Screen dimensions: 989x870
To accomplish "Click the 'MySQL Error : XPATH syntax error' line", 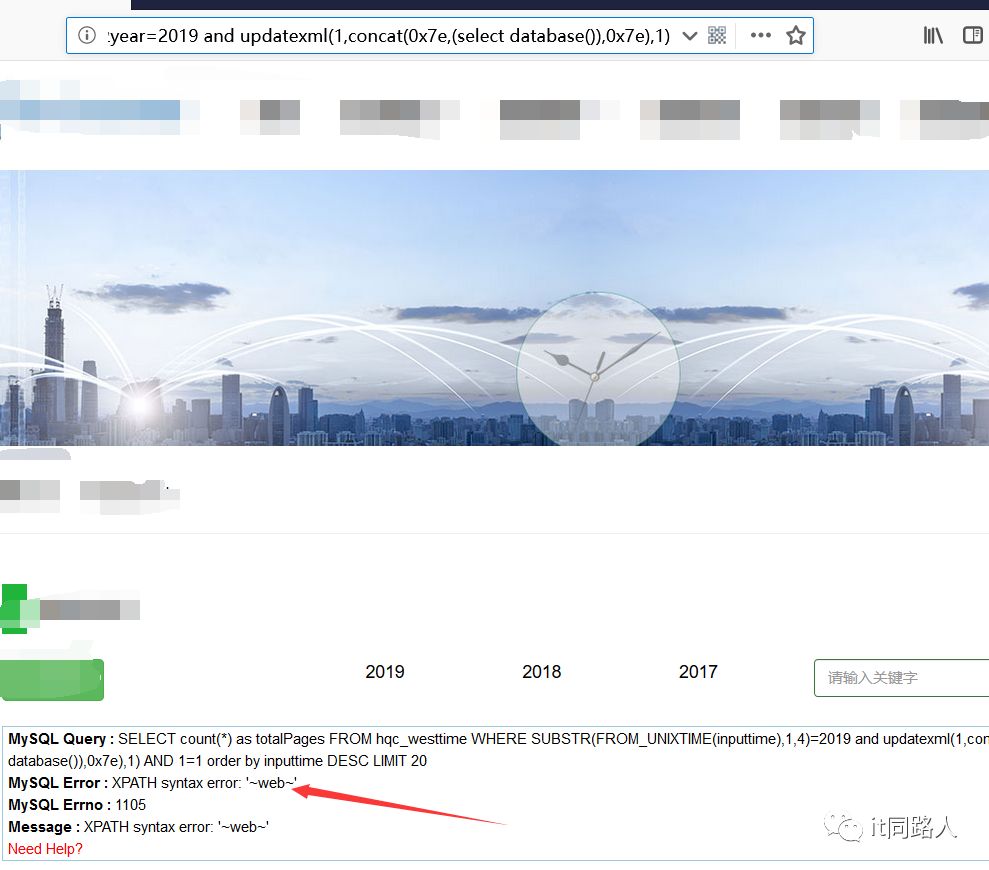I will (152, 783).
